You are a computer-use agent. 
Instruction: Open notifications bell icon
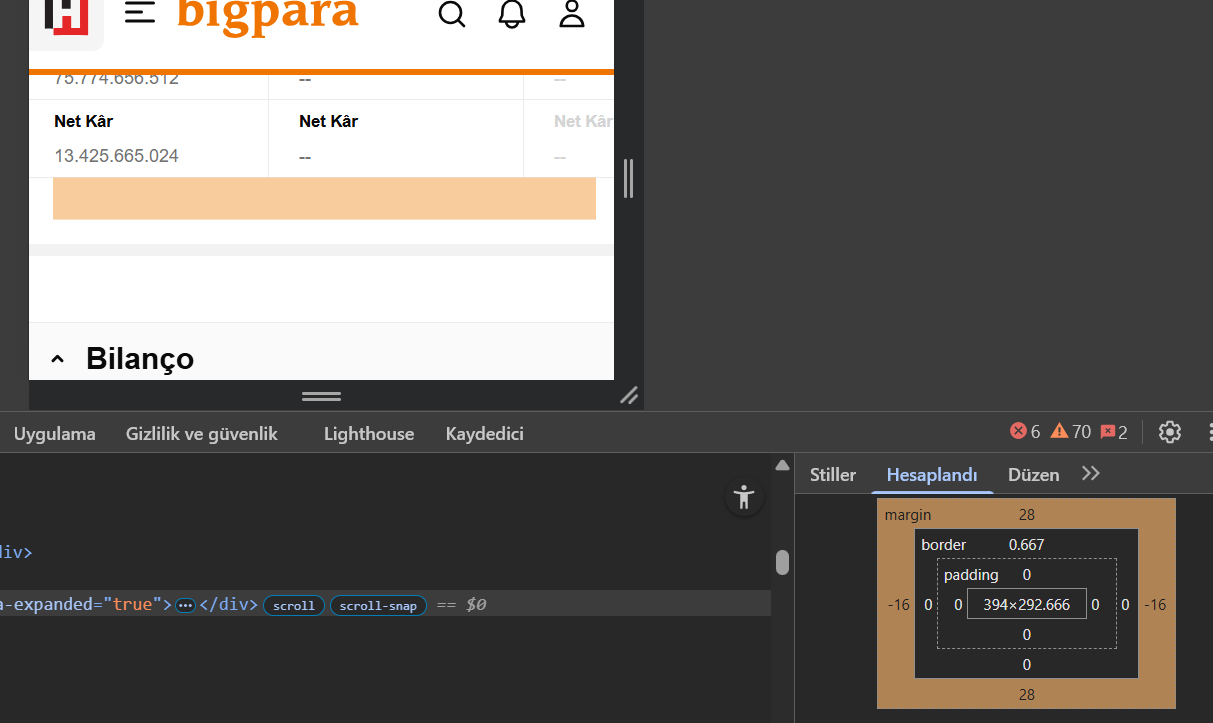[512, 13]
